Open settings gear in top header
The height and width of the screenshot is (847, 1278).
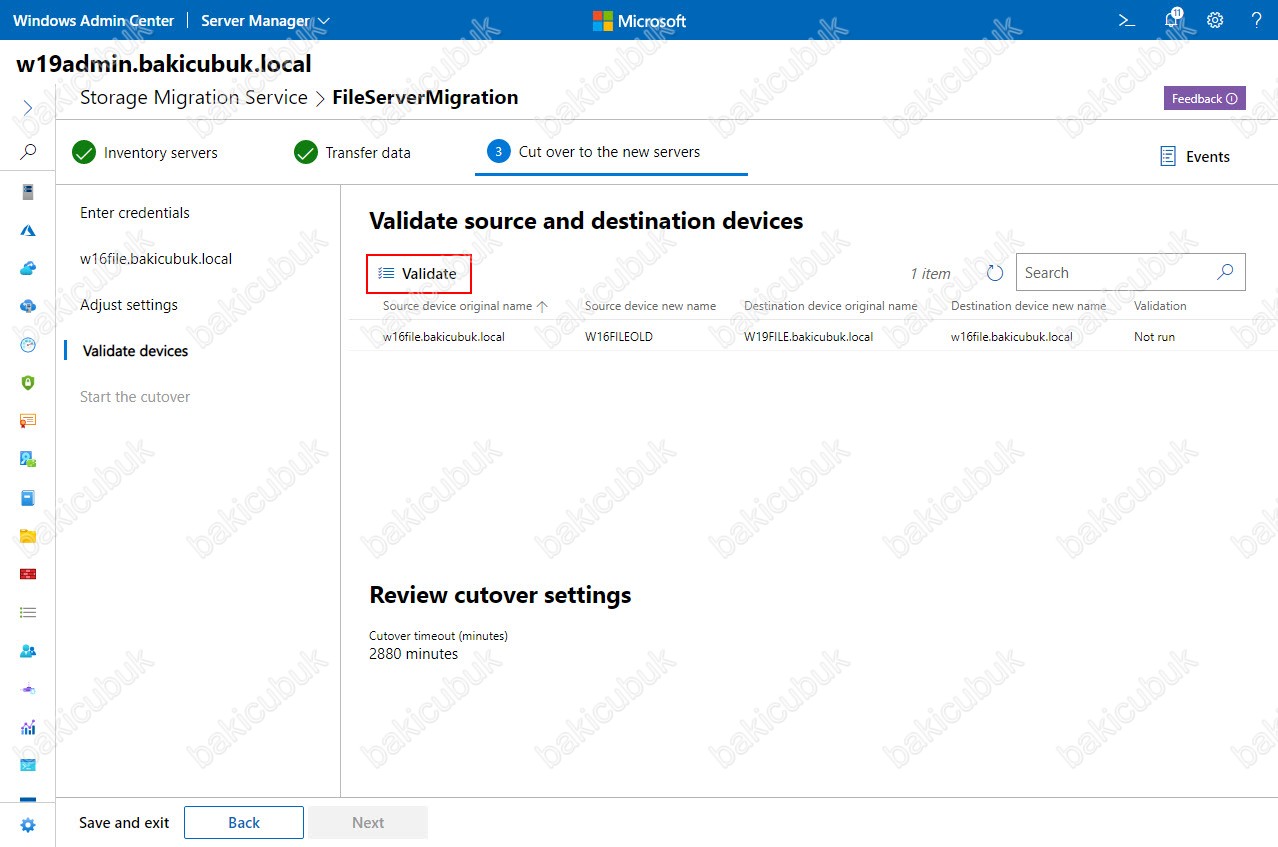tap(1215, 20)
